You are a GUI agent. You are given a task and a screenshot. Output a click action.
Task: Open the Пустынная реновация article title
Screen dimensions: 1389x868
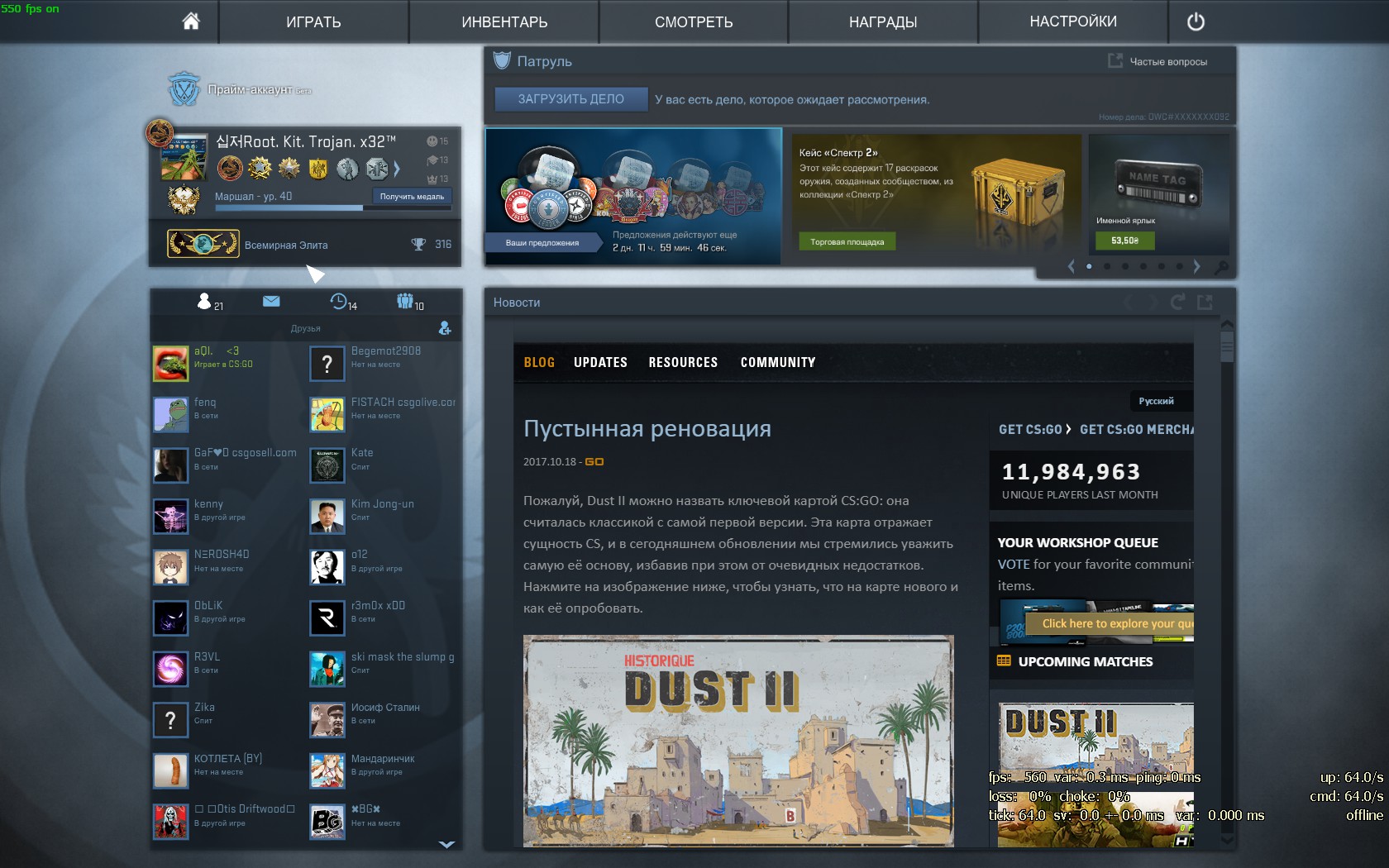(x=647, y=428)
